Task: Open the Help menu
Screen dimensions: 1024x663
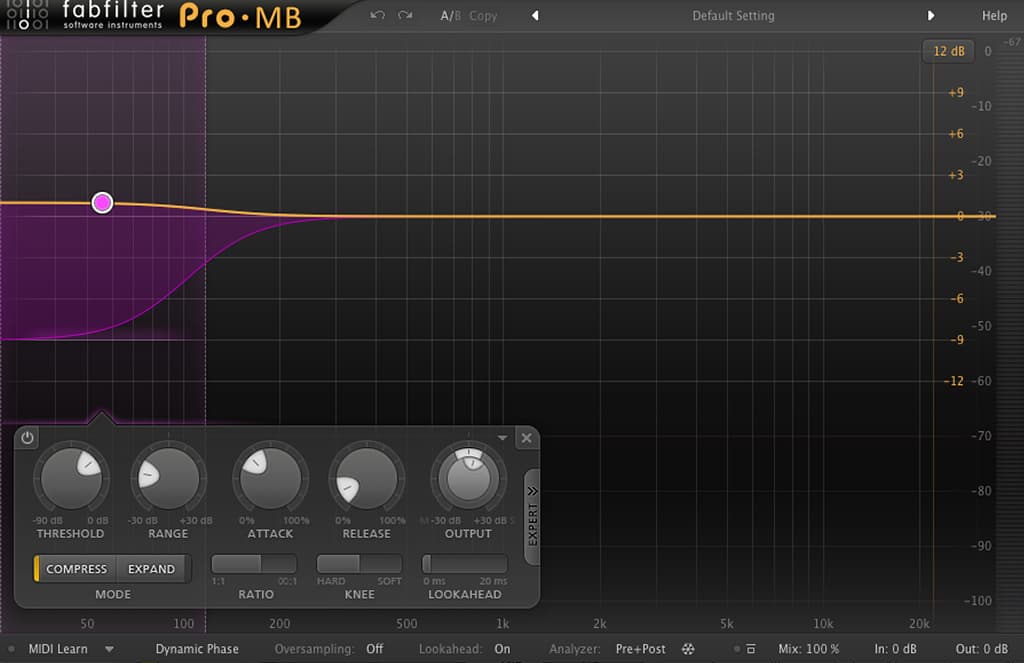Action: pyautogui.click(x=994, y=16)
